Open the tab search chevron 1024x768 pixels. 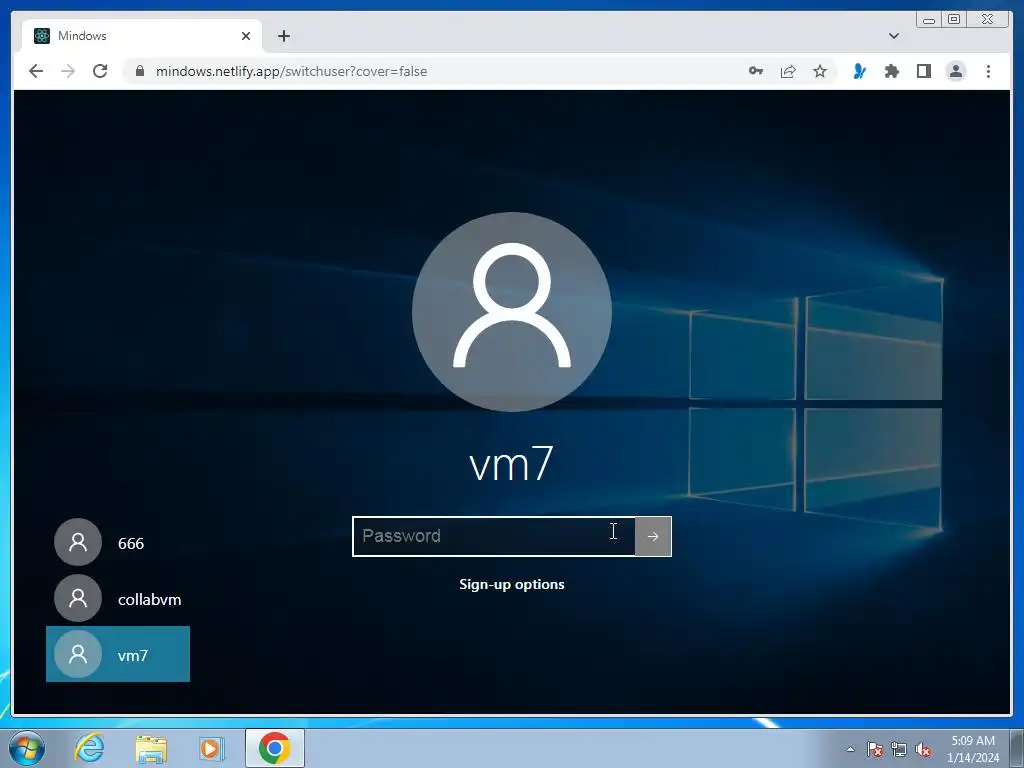pos(893,36)
